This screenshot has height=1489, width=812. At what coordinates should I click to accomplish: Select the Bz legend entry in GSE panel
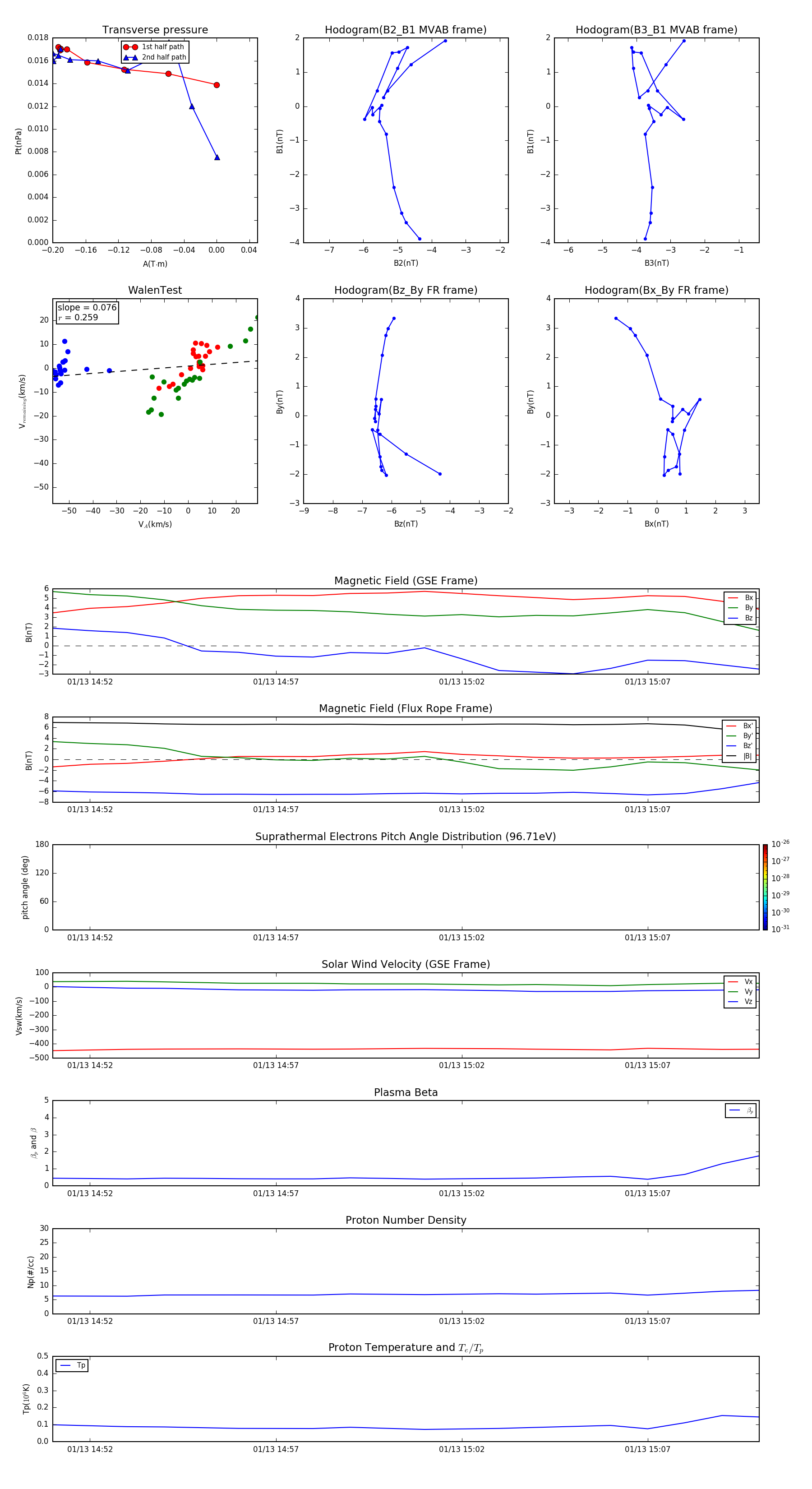tap(740, 619)
